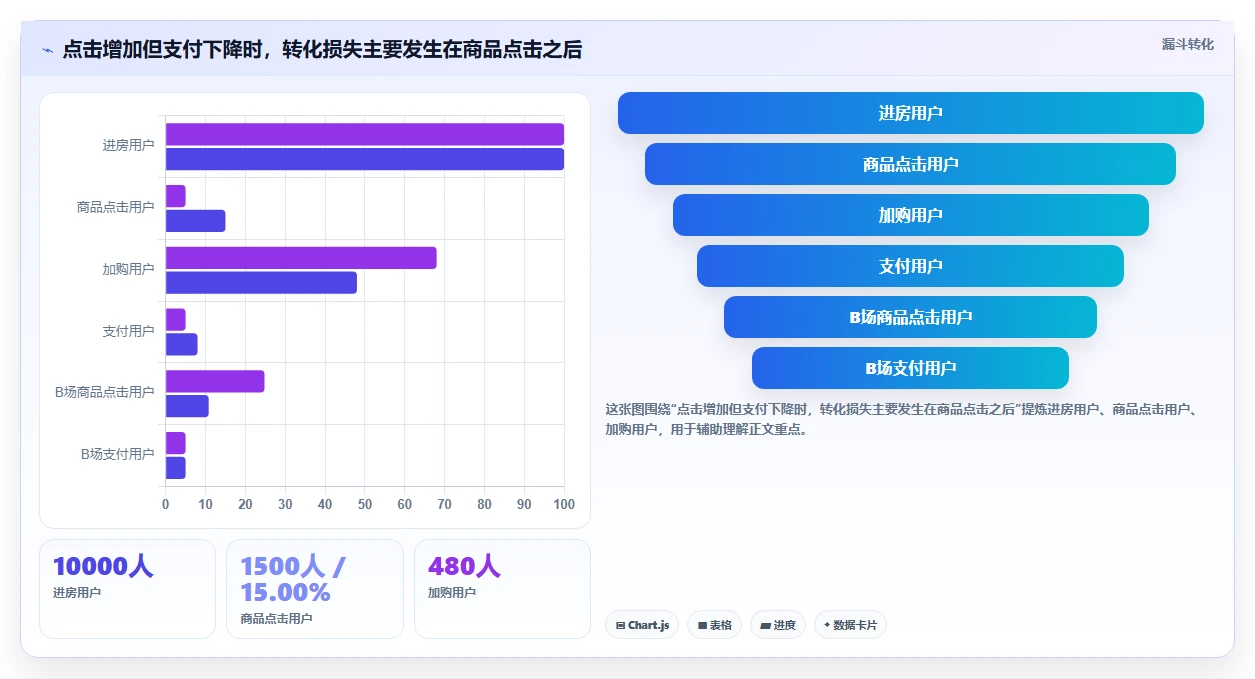The image size is (1255, 679).
Task: Click the purple 支付用户 chart bar
Action: [x=175, y=320]
